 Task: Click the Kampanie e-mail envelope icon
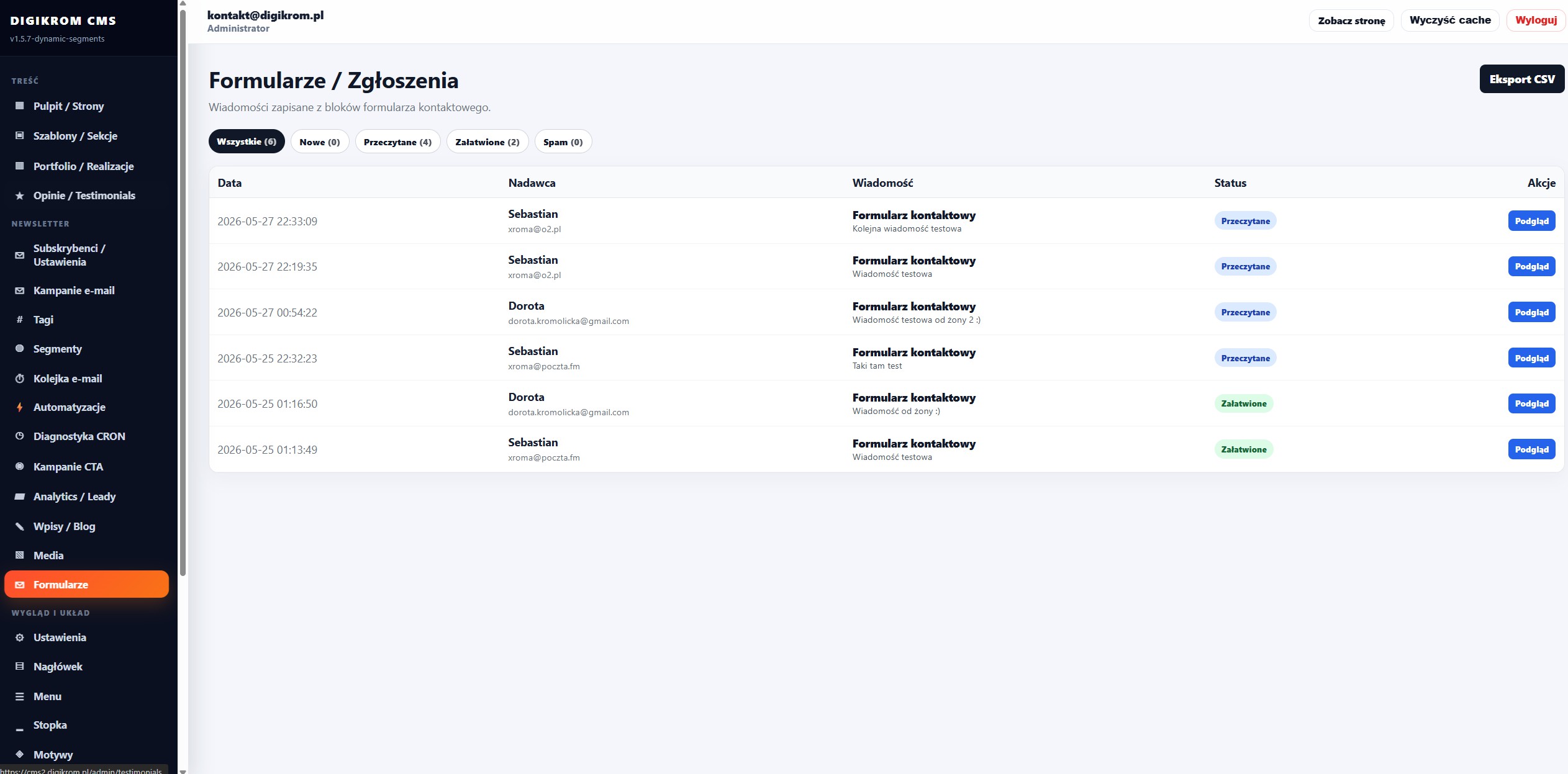pos(19,290)
